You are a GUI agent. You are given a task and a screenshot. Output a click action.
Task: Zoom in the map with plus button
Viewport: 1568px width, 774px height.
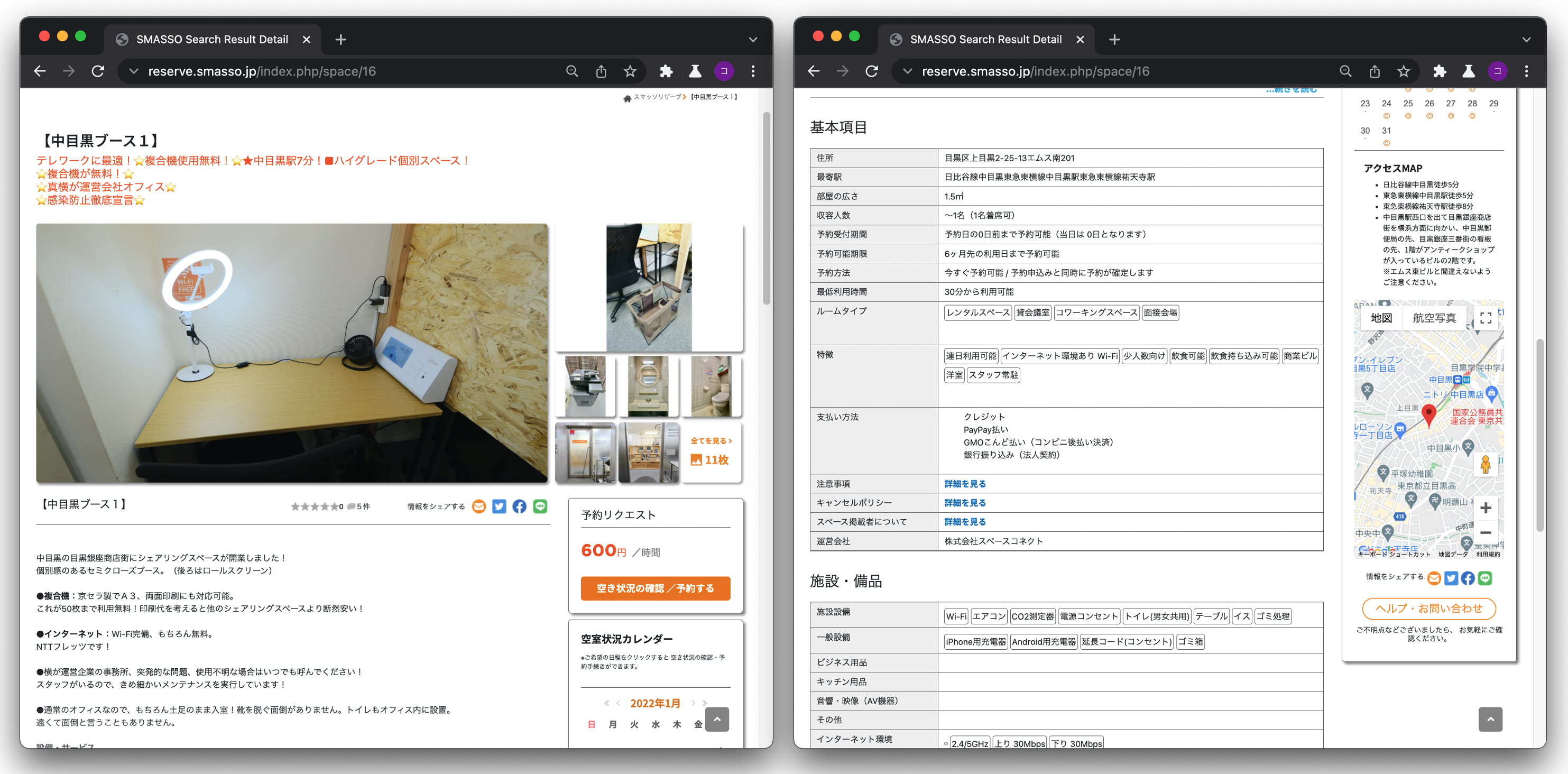pos(1485,508)
